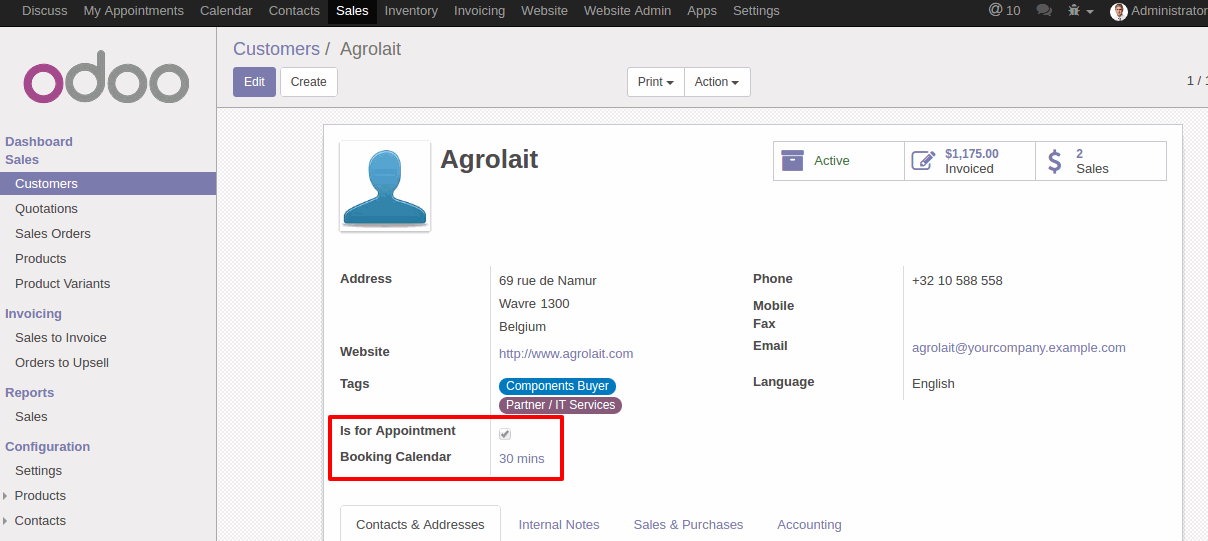Click the Sales dollar sign icon
The image size is (1208, 541).
click(x=1055, y=161)
